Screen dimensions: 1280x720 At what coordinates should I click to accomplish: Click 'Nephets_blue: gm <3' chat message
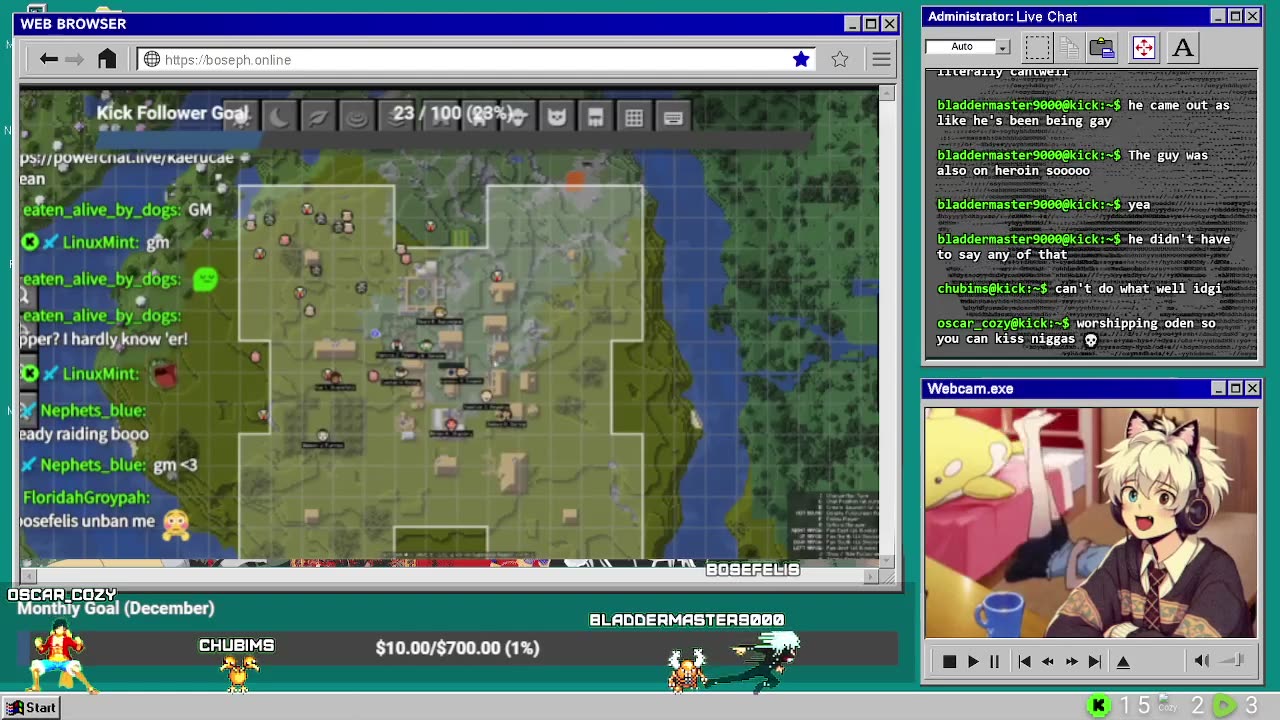click(x=109, y=465)
